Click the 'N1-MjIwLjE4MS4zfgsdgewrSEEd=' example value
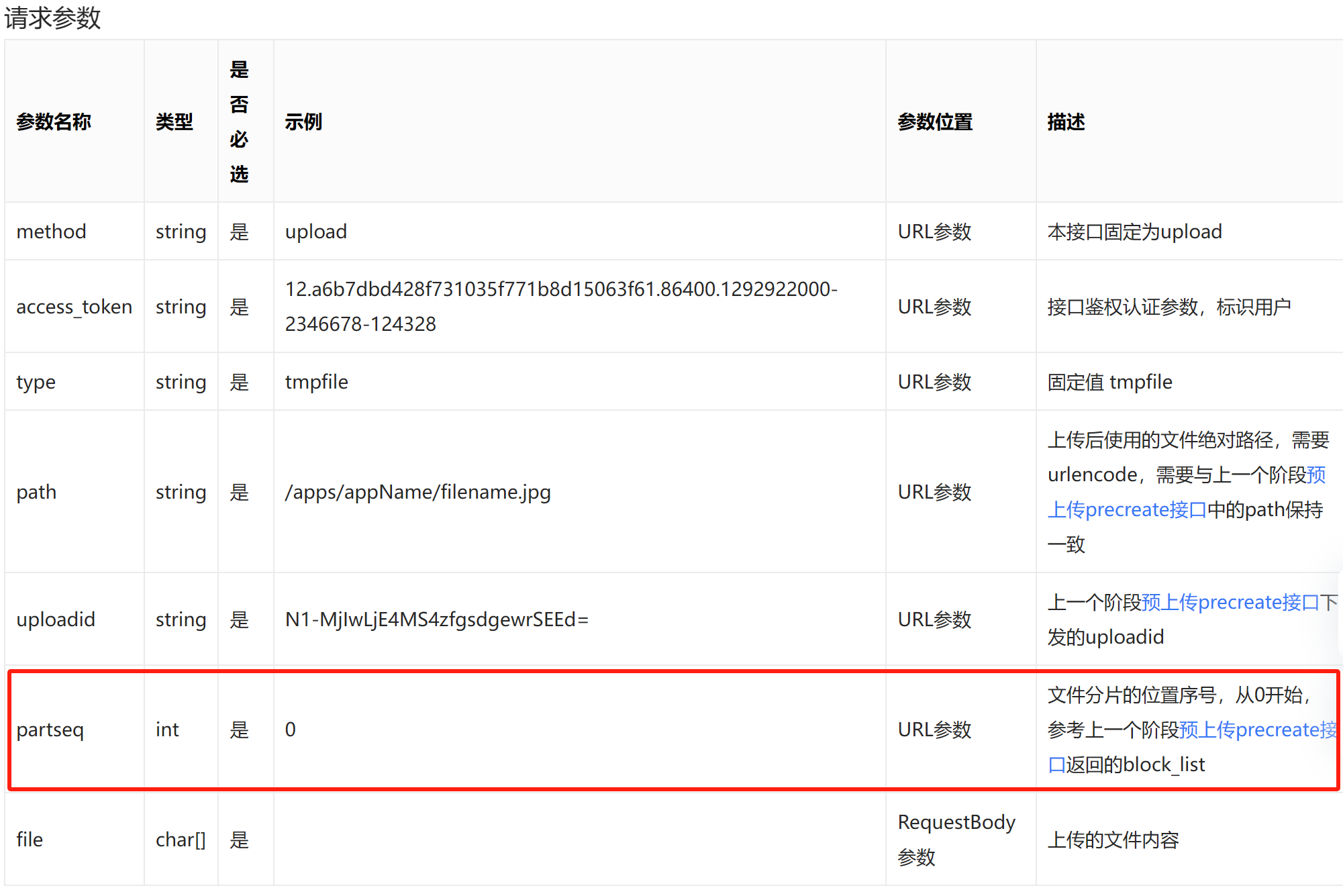 436,619
